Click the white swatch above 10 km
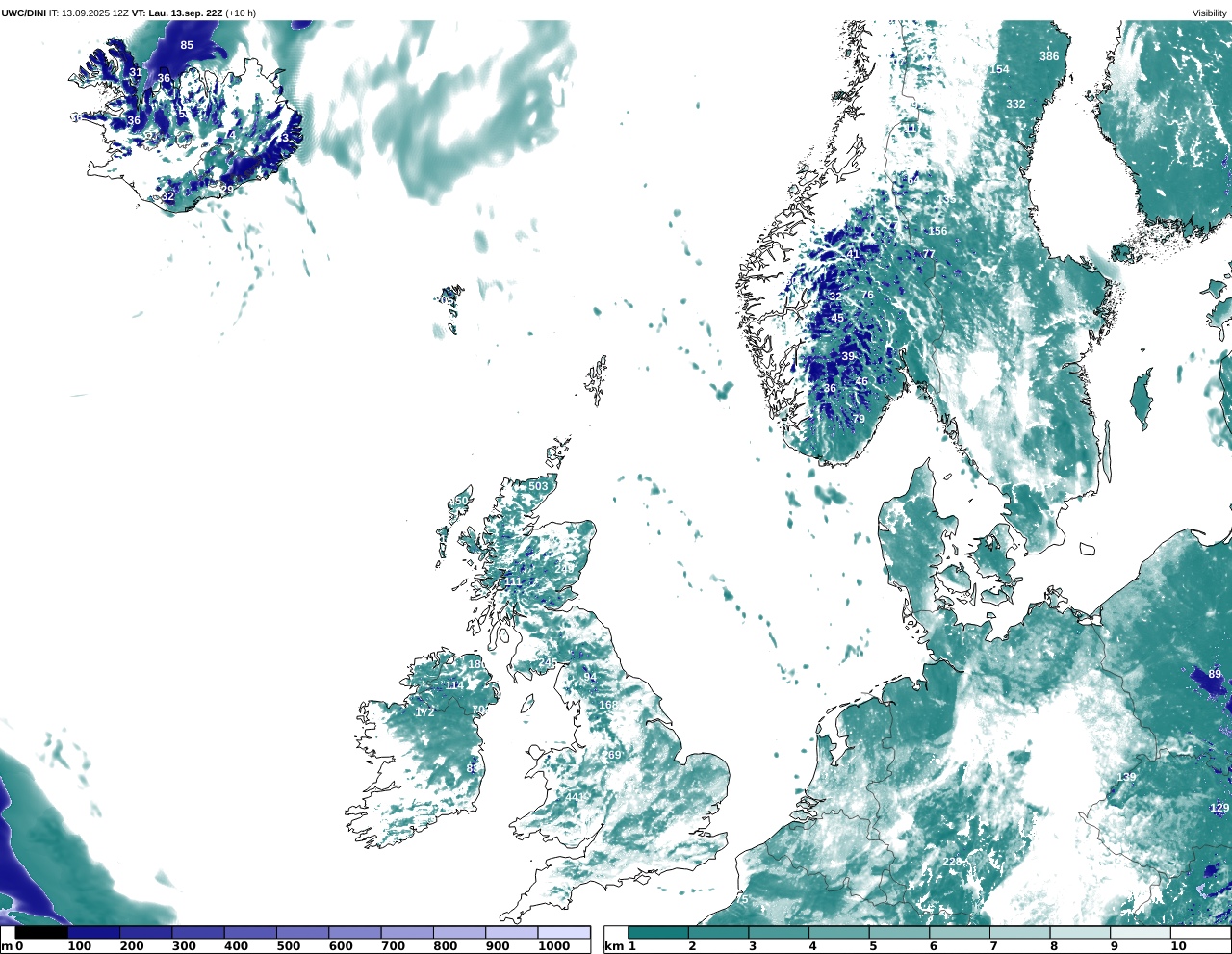The image size is (1232, 954). pos(1200,932)
